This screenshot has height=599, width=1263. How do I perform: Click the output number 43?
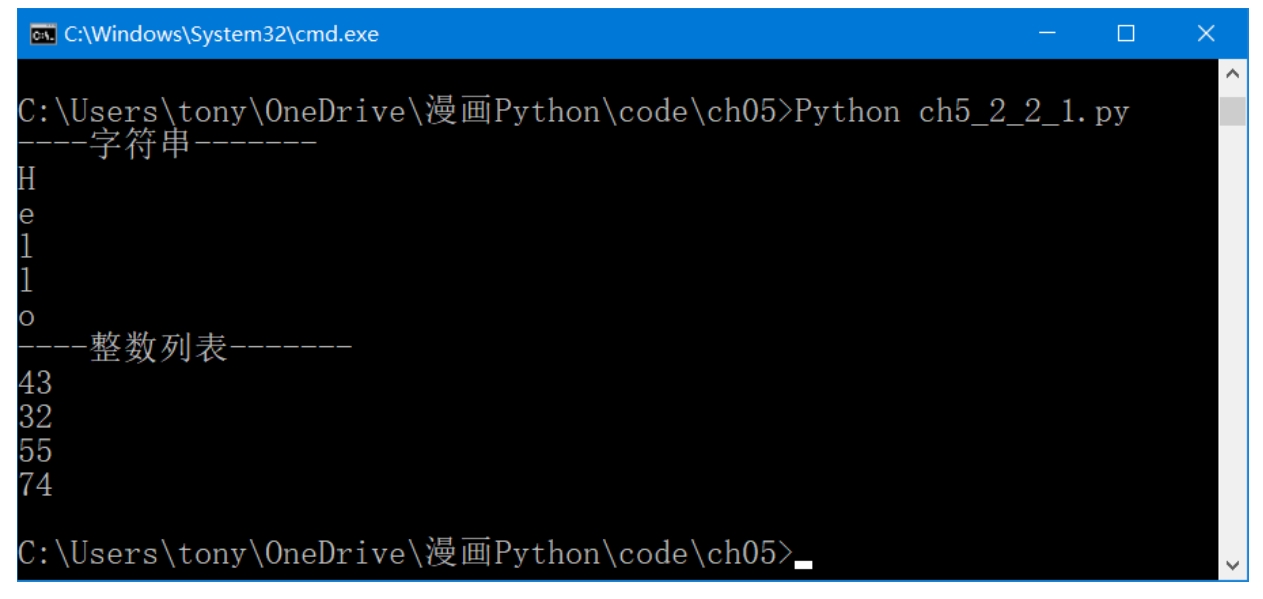click(36, 383)
